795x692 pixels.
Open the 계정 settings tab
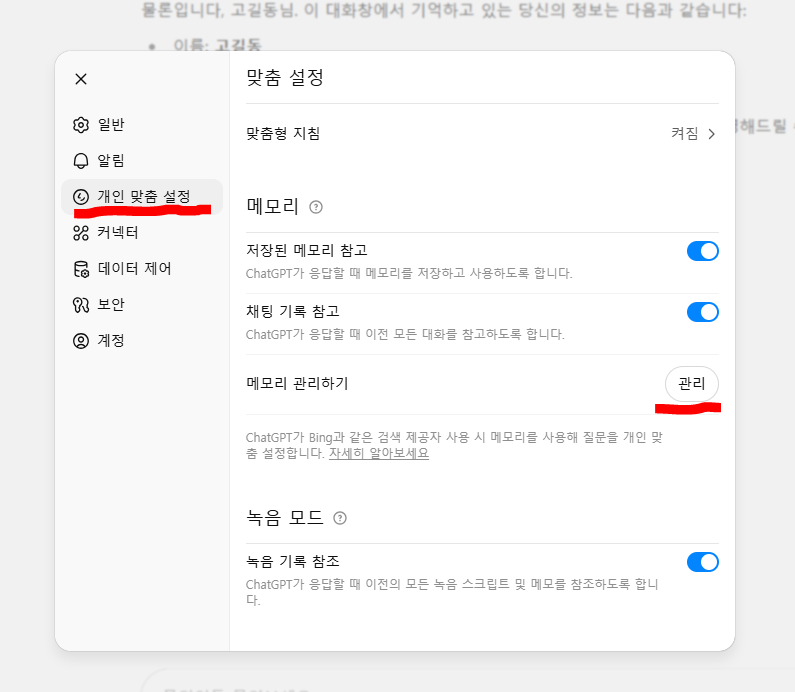142,341
